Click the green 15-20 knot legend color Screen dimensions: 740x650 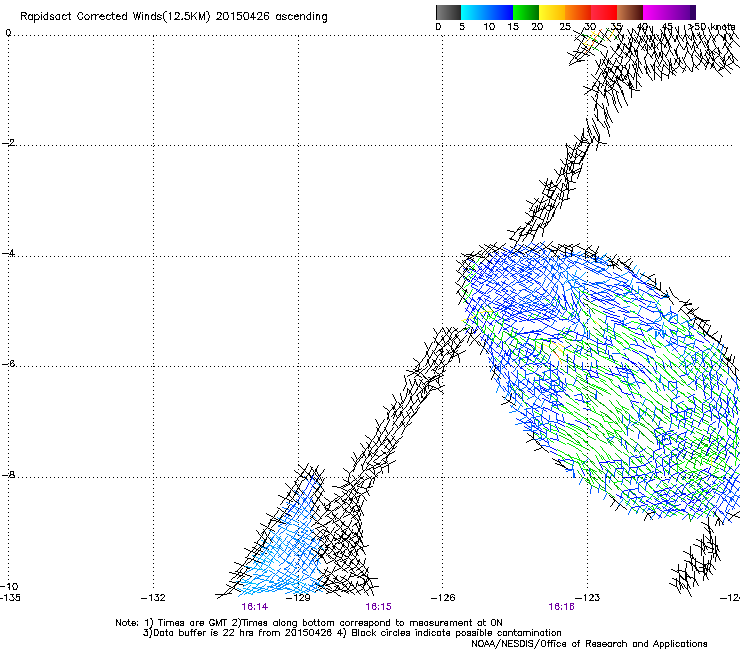(x=526, y=12)
